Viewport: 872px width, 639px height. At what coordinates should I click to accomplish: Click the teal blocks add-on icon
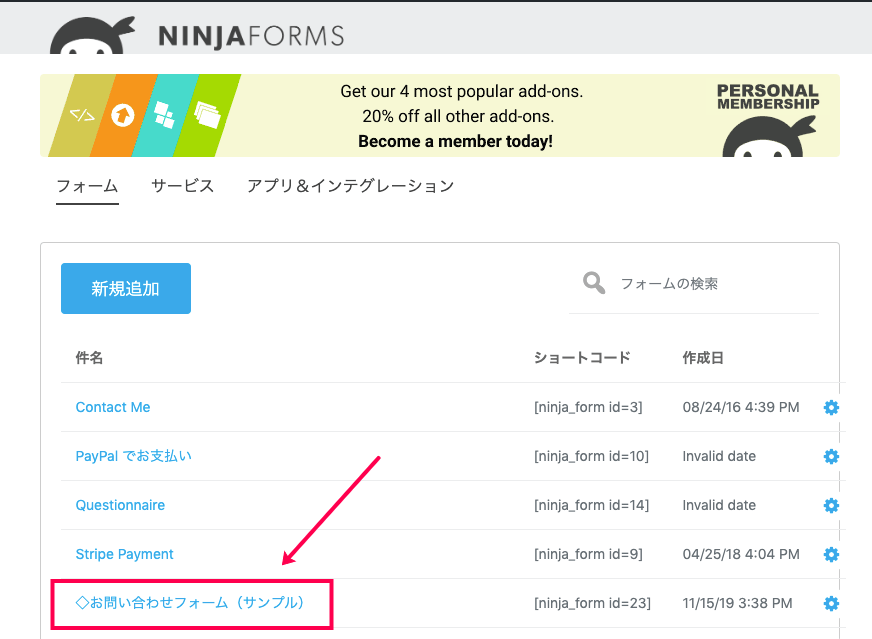point(164,115)
